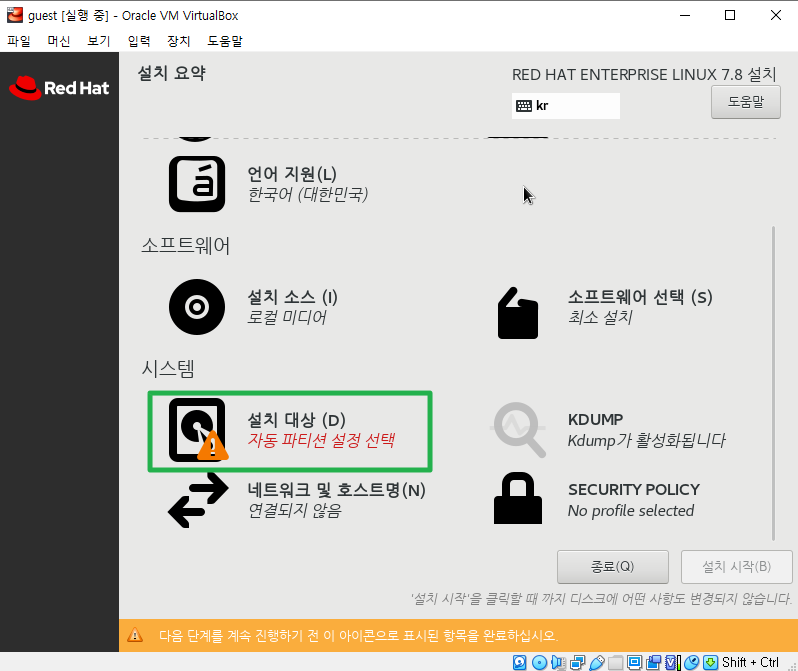798x671 pixels.
Task: Click the installer vertical scrollbar
Action: point(774,383)
